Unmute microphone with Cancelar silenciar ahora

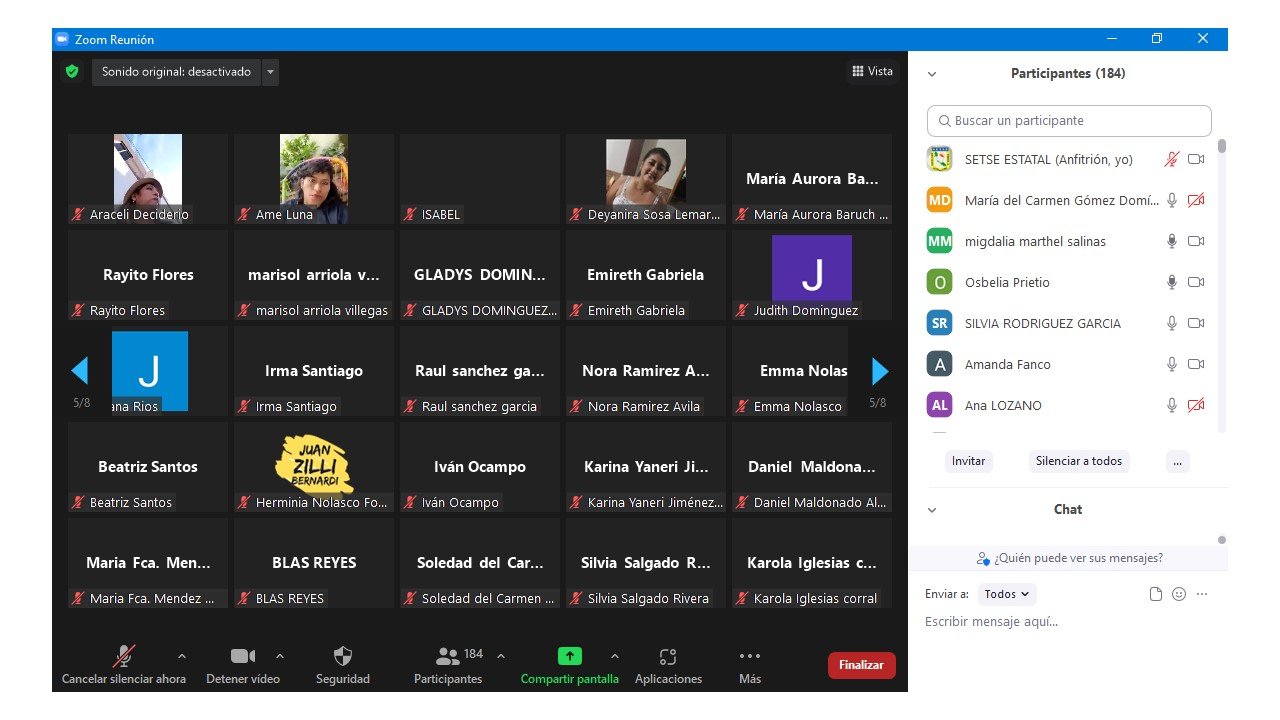pyautogui.click(x=123, y=657)
